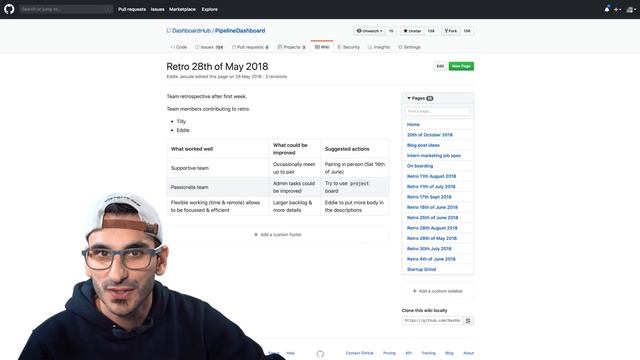
Task: Open the 20th of October 2018 page
Action: [x=430, y=135]
